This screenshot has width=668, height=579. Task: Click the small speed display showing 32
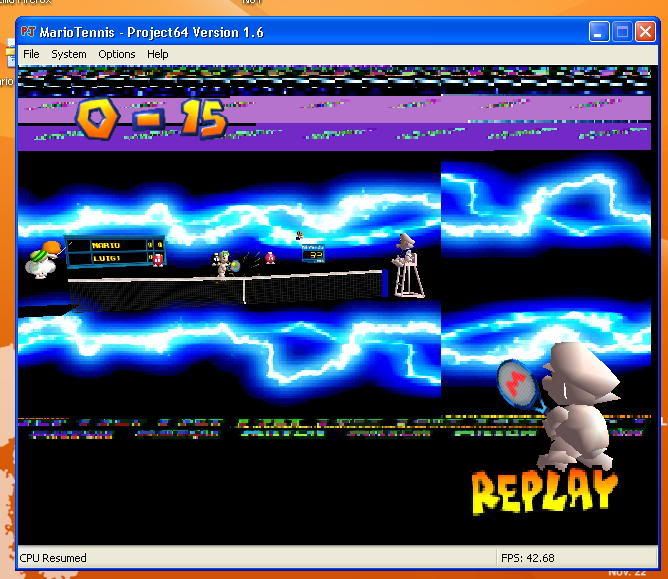point(313,254)
